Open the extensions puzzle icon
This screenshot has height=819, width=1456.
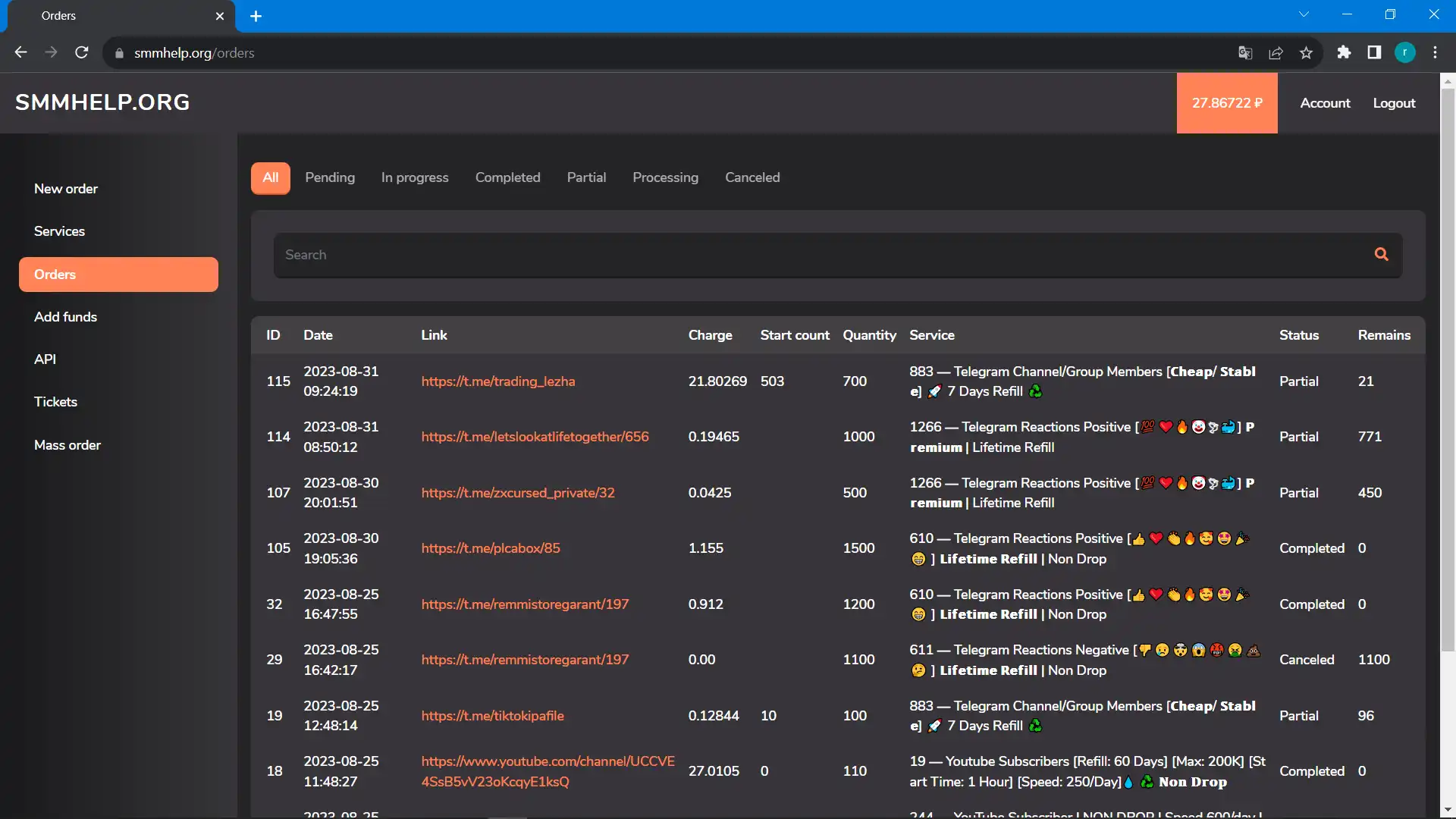click(1344, 52)
